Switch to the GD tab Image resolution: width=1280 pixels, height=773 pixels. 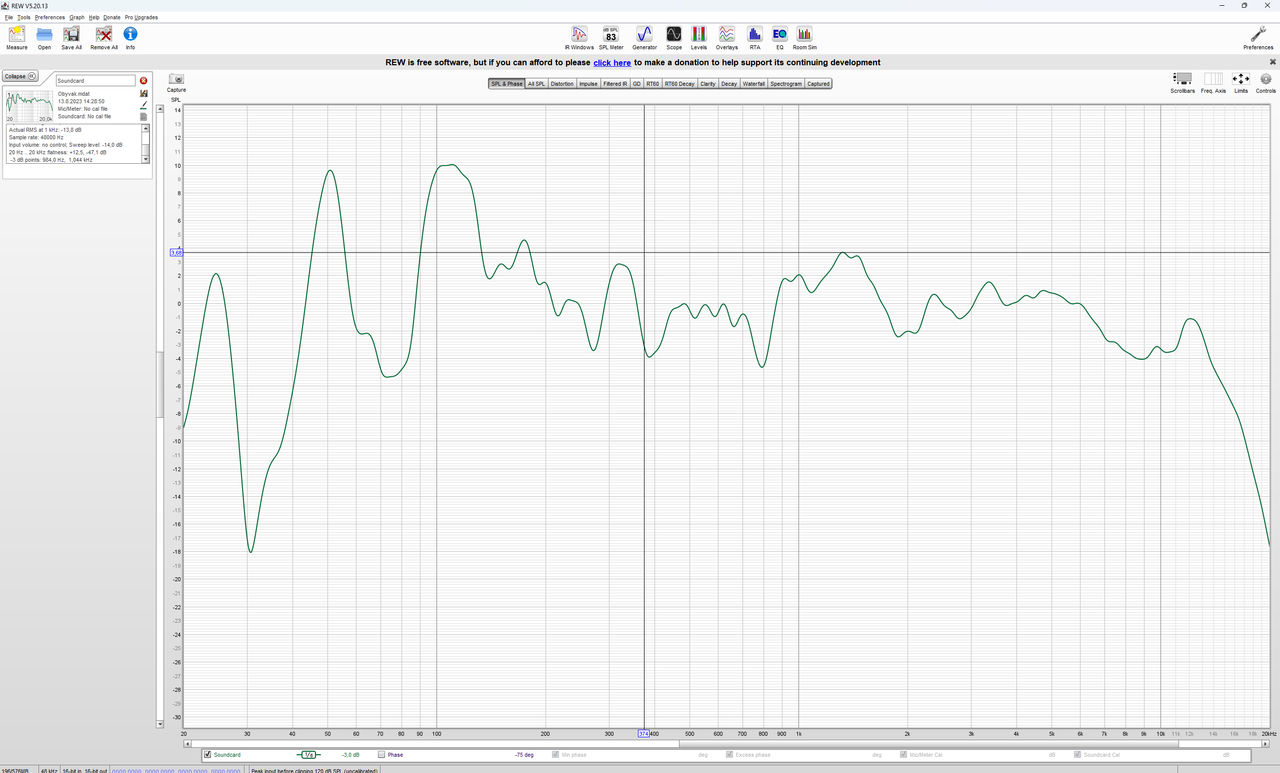click(637, 84)
